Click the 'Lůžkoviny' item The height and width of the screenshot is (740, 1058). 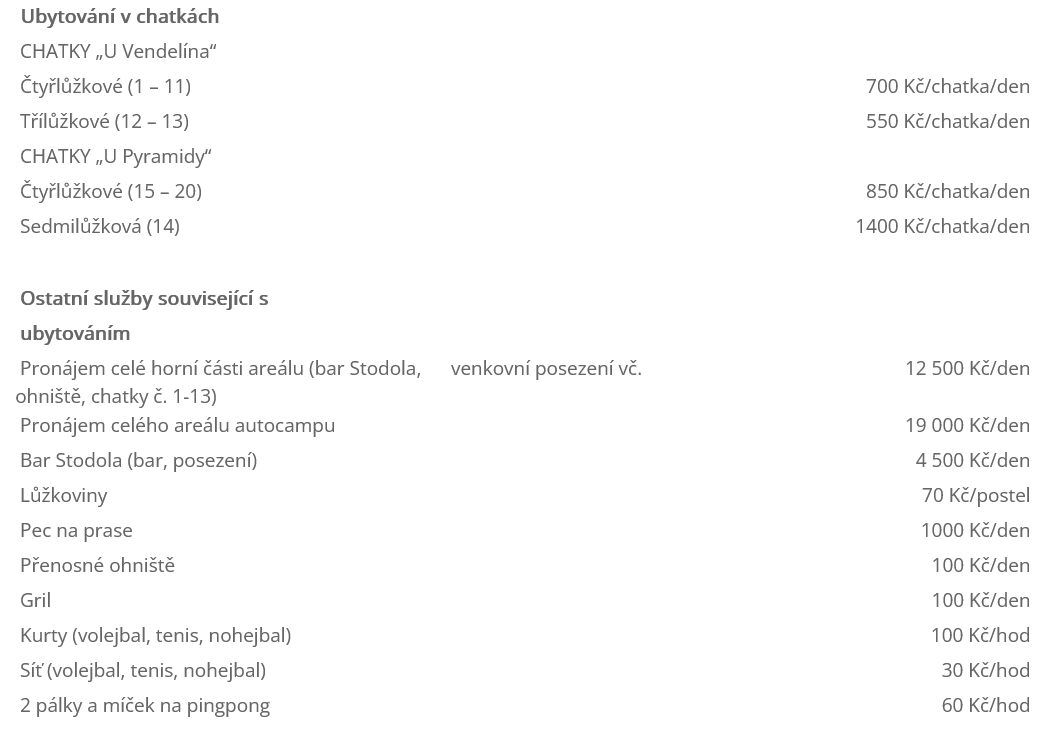(x=63, y=496)
